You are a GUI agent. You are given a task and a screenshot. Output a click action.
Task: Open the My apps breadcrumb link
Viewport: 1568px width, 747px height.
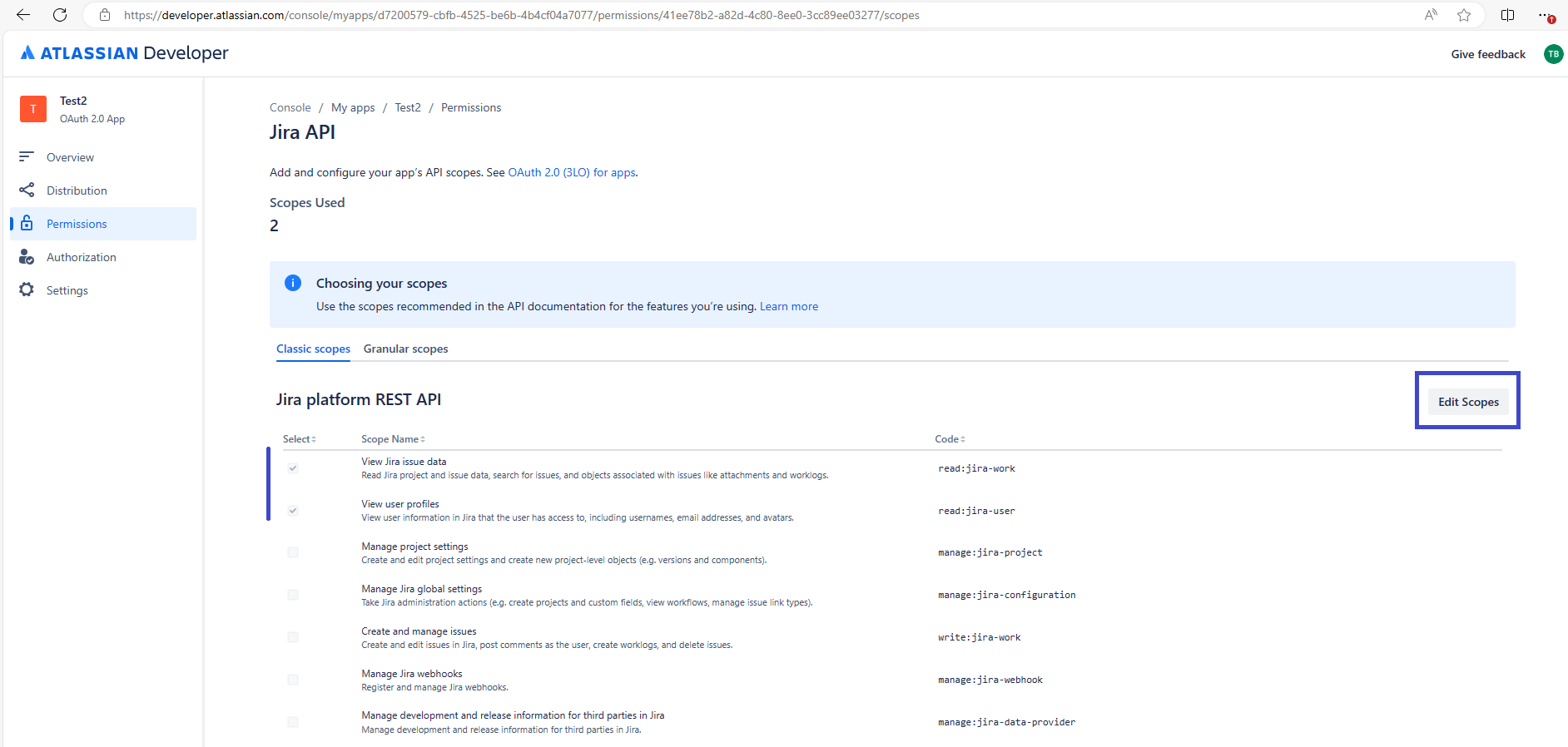[353, 107]
